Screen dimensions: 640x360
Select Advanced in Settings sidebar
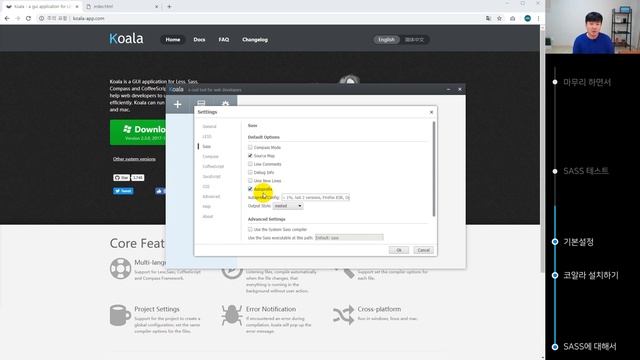click(211, 196)
